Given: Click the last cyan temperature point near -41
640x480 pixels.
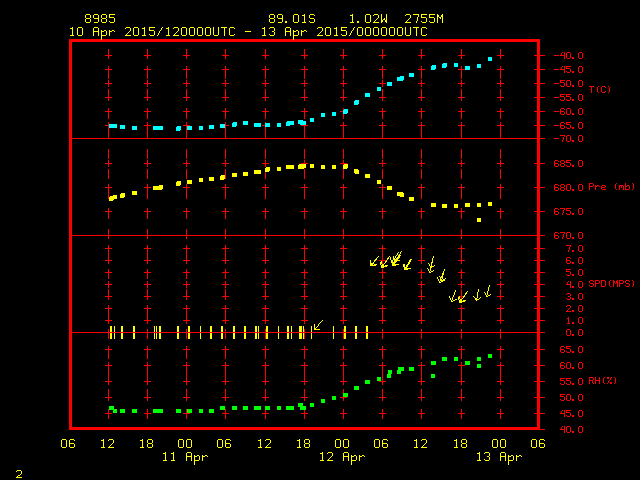Looking at the screenshot, I should [490, 59].
